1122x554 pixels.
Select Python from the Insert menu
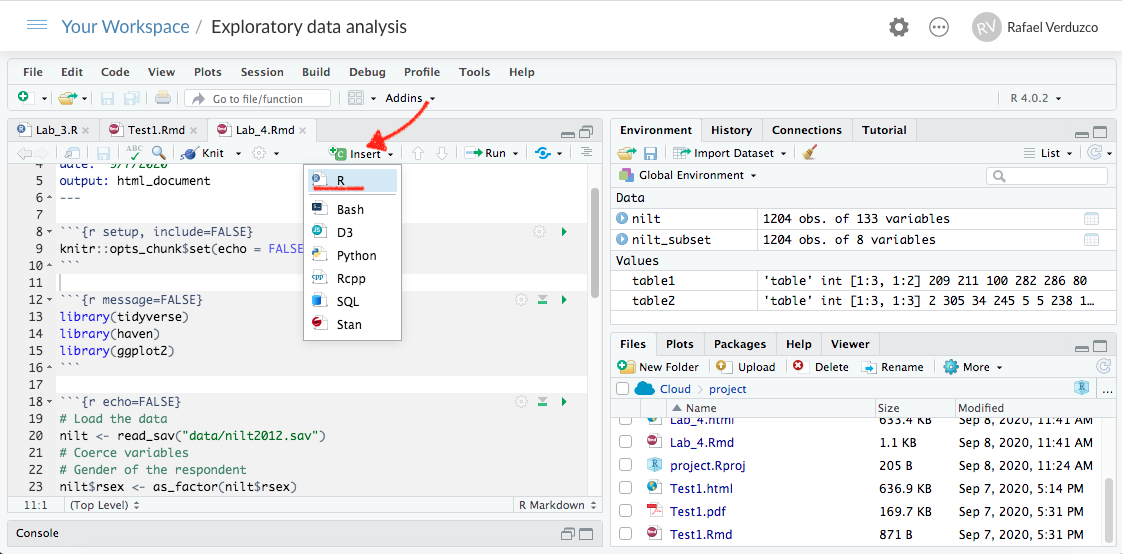pos(356,256)
